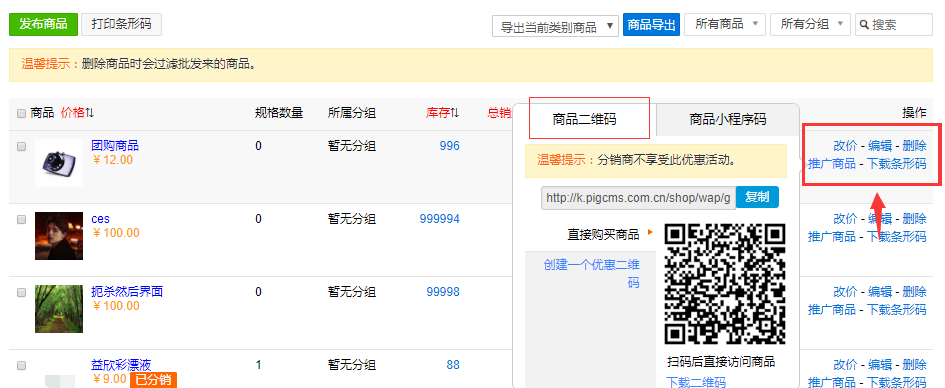
Task: Open the 导出当前类别商品 dropdown
Action: click(x=555, y=27)
